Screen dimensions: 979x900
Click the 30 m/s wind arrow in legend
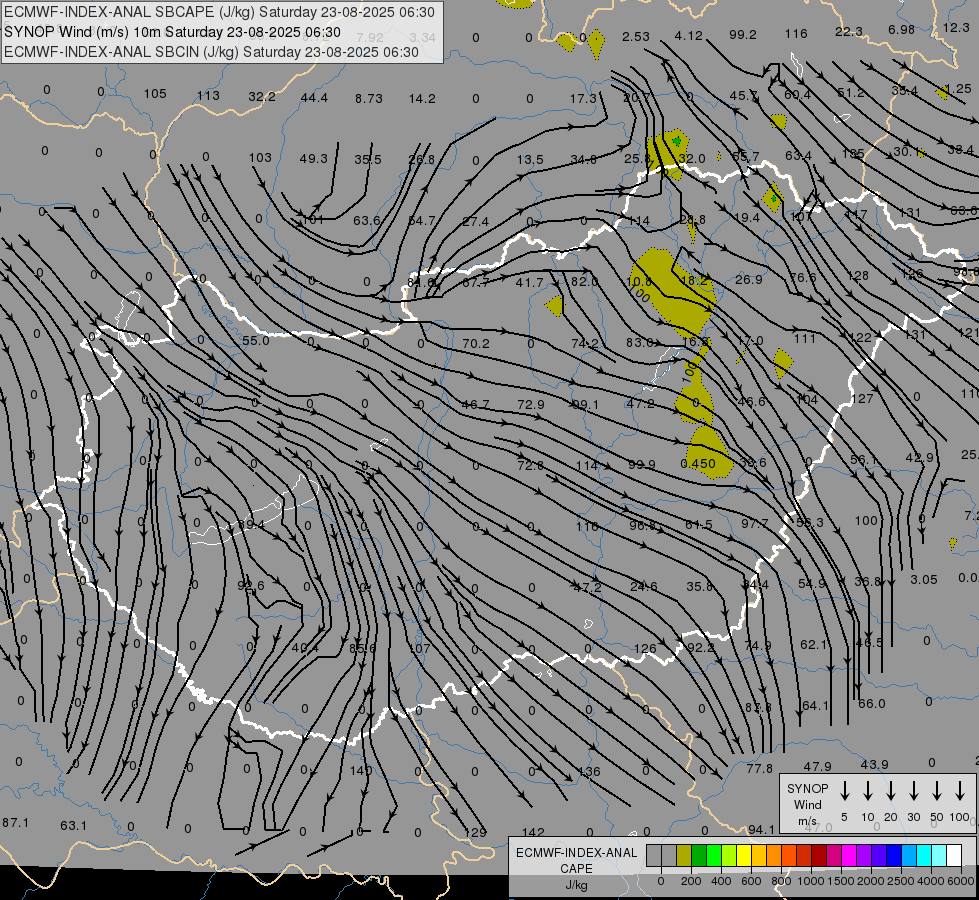[x=913, y=791]
